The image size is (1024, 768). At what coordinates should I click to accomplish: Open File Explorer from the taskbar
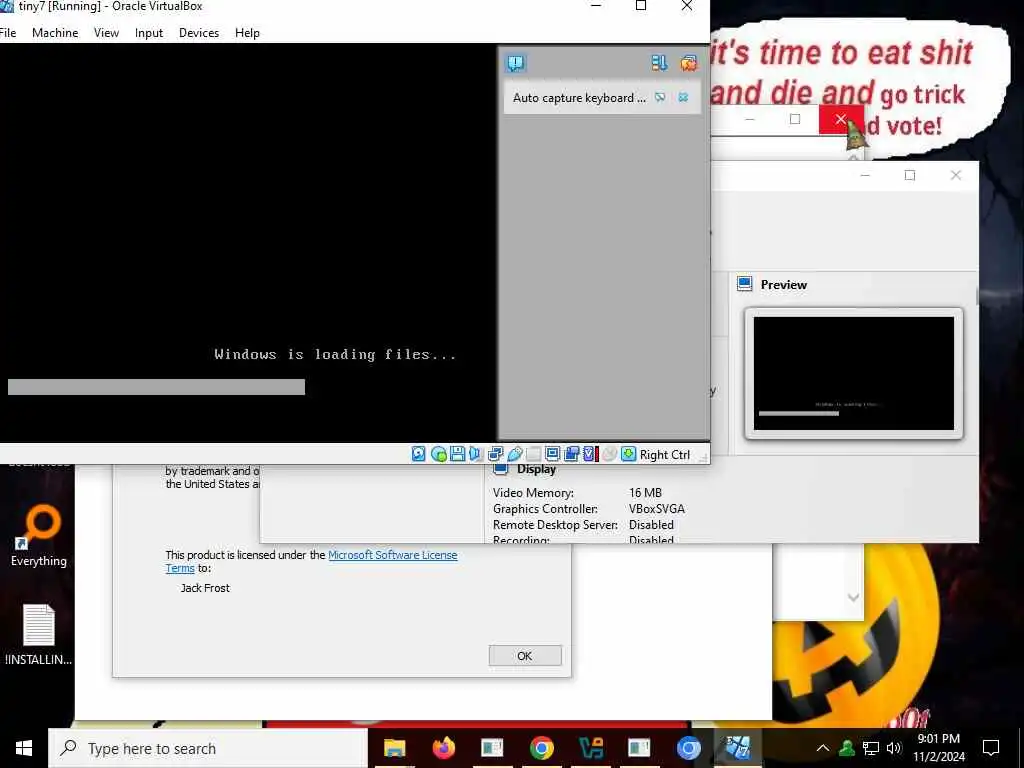(394, 748)
